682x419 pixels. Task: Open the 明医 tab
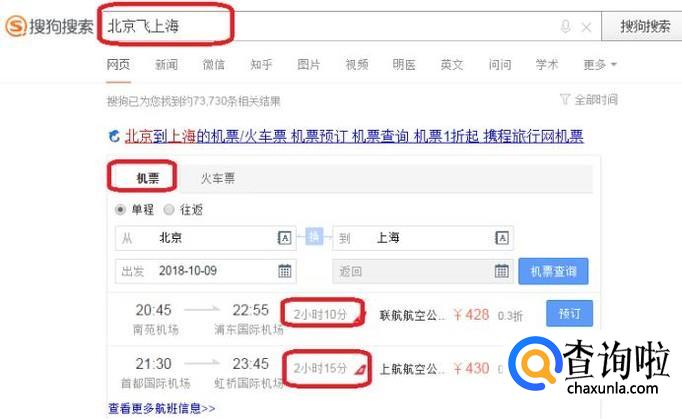pyautogui.click(x=404, y=65)
